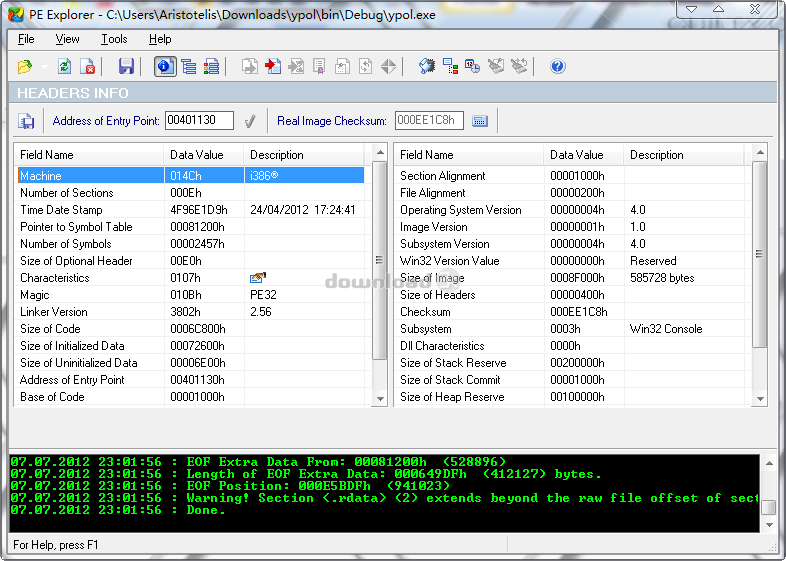
Task: Click the left table's scroll up arrow
Action: (x=380, y=152)
